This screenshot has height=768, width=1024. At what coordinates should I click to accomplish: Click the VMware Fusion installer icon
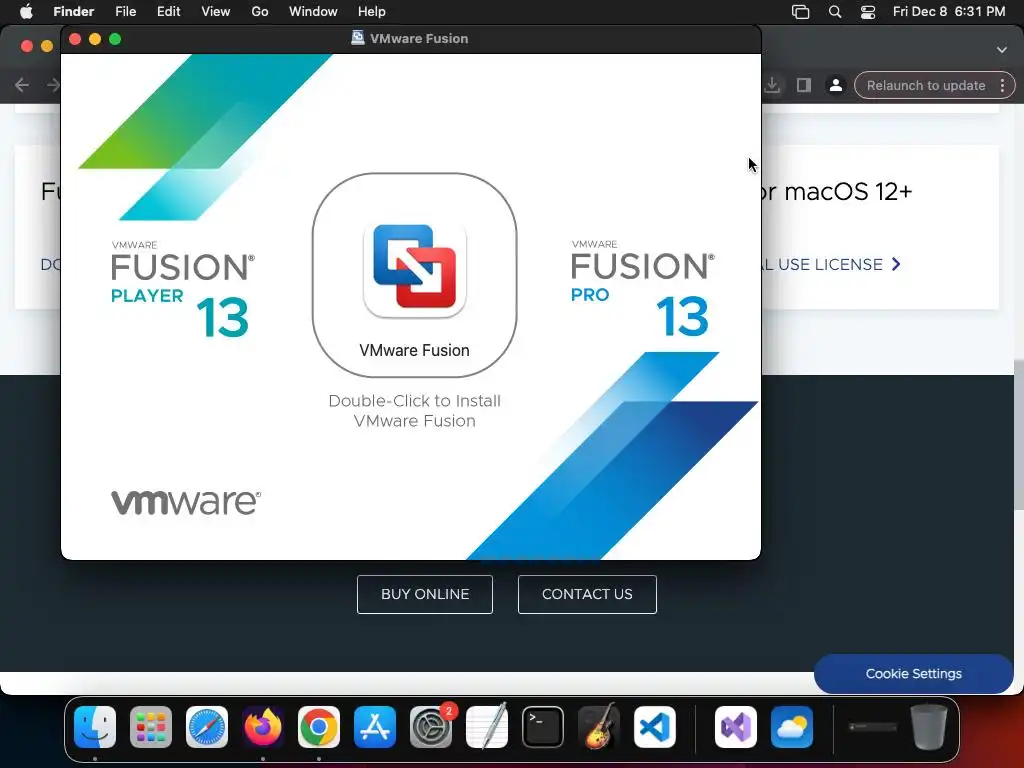coord(414,270)
